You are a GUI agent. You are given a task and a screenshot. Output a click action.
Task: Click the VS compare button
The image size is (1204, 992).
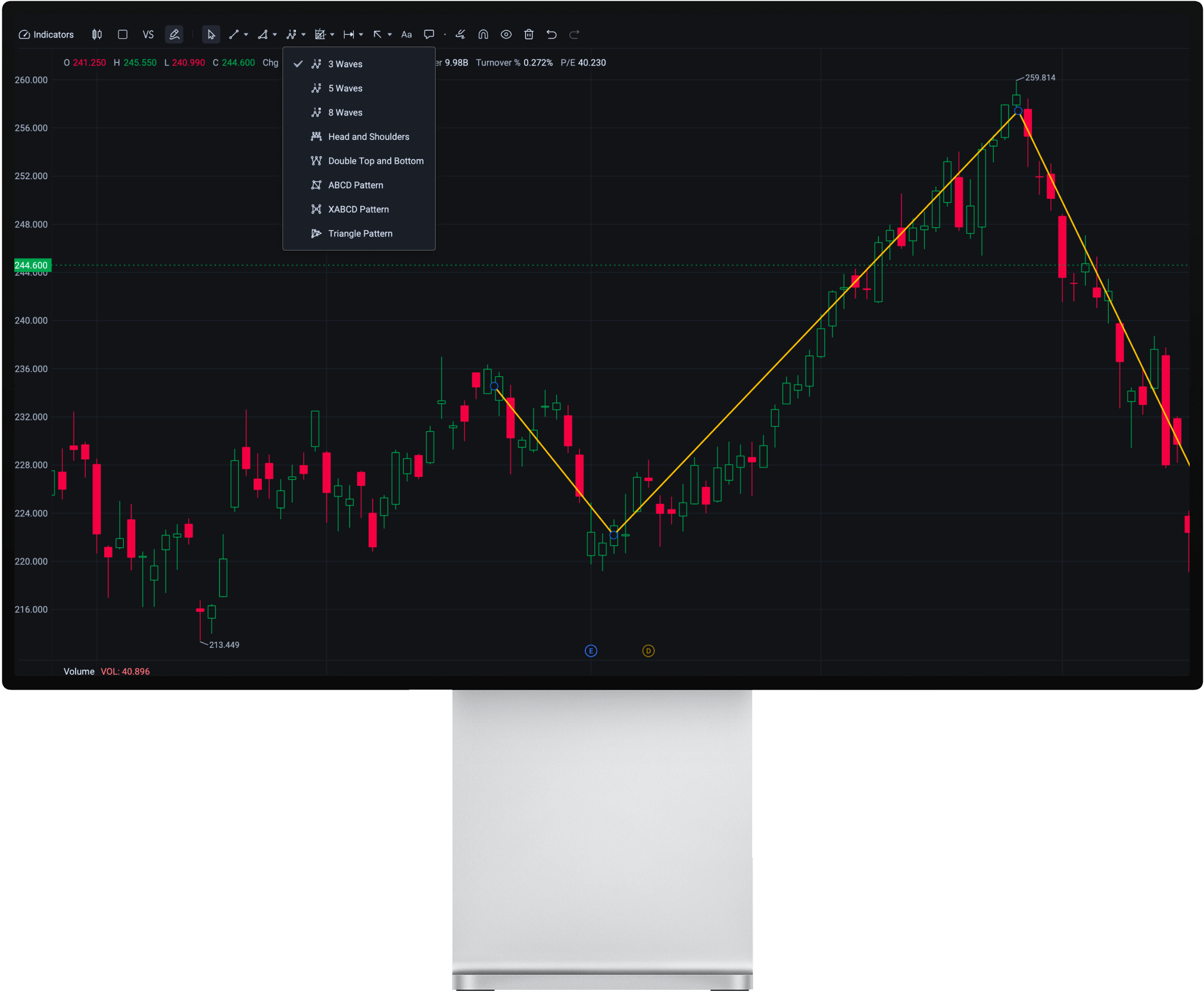click(x=148, y=35)
